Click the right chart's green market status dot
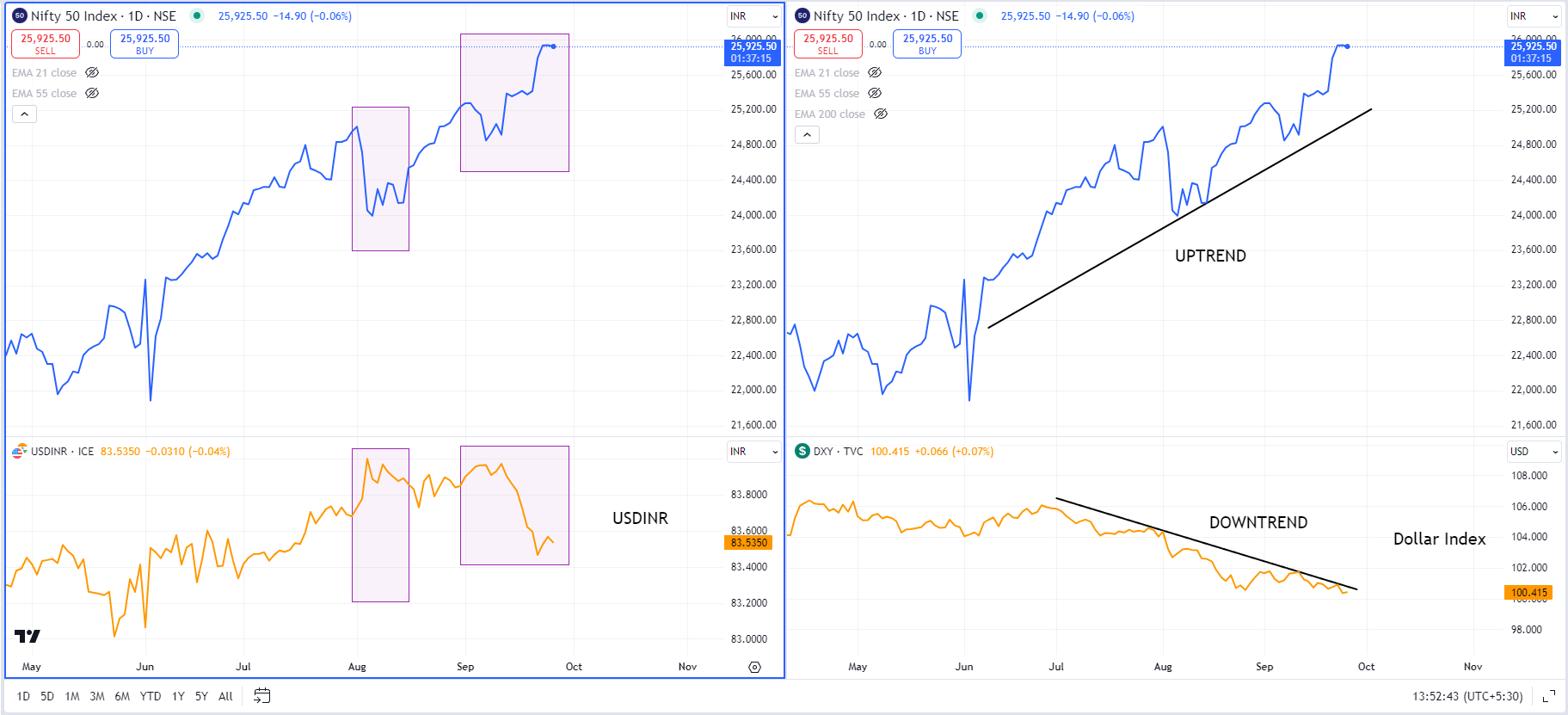Screen dimensions: 1568x715 979,15
